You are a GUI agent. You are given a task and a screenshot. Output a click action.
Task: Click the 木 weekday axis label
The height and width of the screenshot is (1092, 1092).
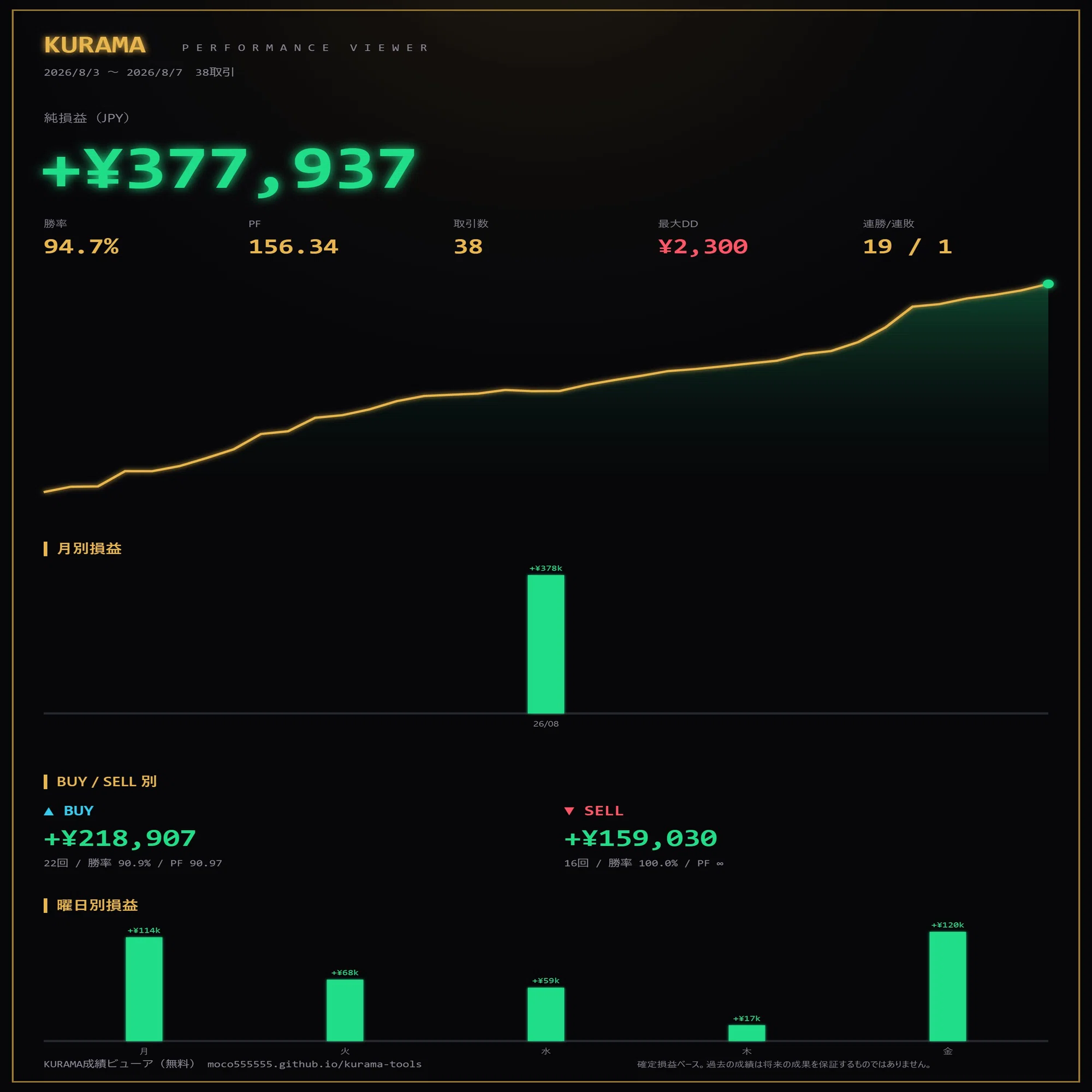746,1051
